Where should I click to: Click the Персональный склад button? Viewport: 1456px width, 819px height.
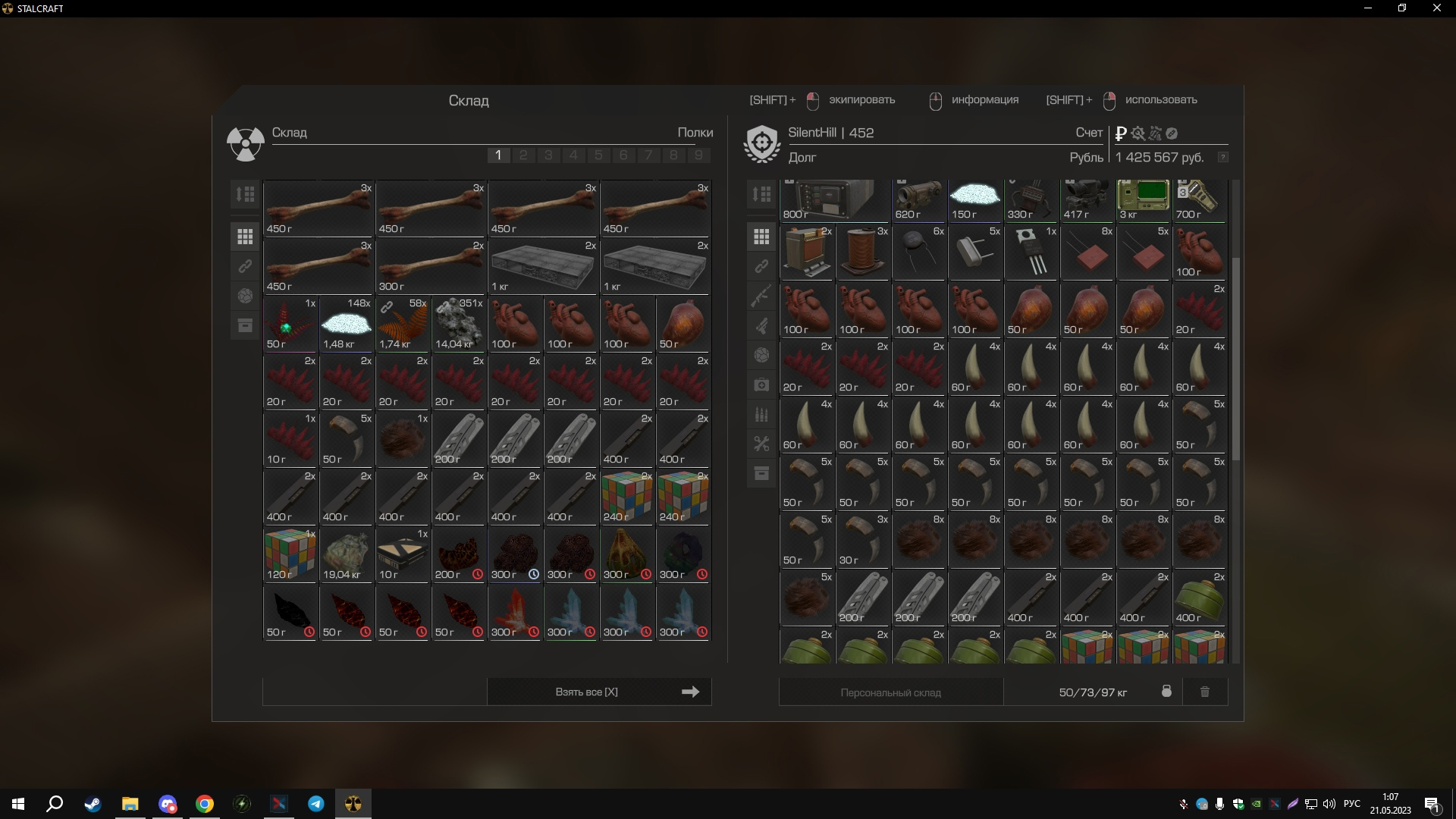[x=890, y=692]
